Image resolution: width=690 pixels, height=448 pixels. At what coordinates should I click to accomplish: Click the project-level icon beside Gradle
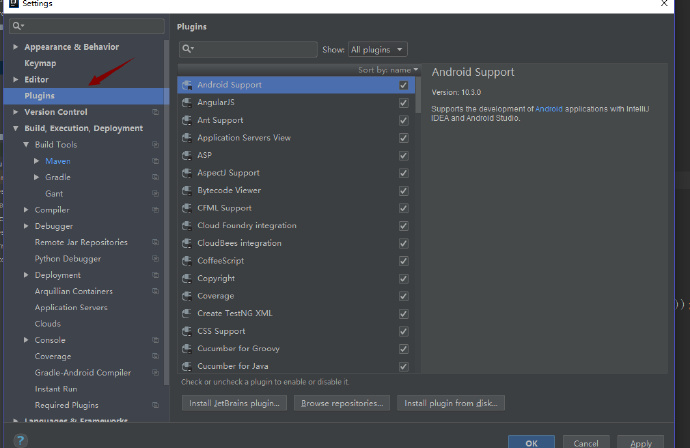pyautogui.click(x=155, y=177)
